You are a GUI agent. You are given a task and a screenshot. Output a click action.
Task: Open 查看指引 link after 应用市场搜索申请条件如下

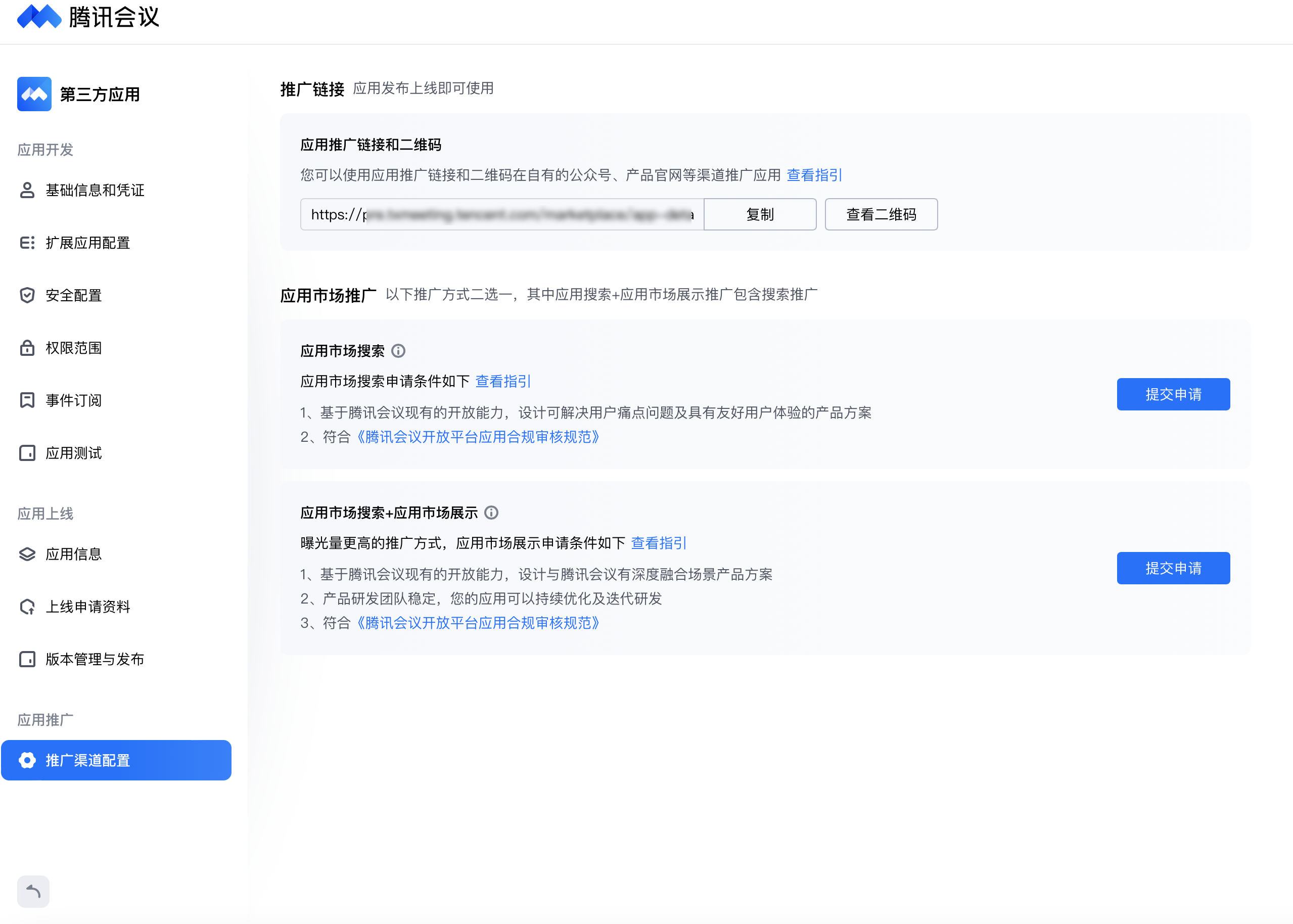coord(503,381)
